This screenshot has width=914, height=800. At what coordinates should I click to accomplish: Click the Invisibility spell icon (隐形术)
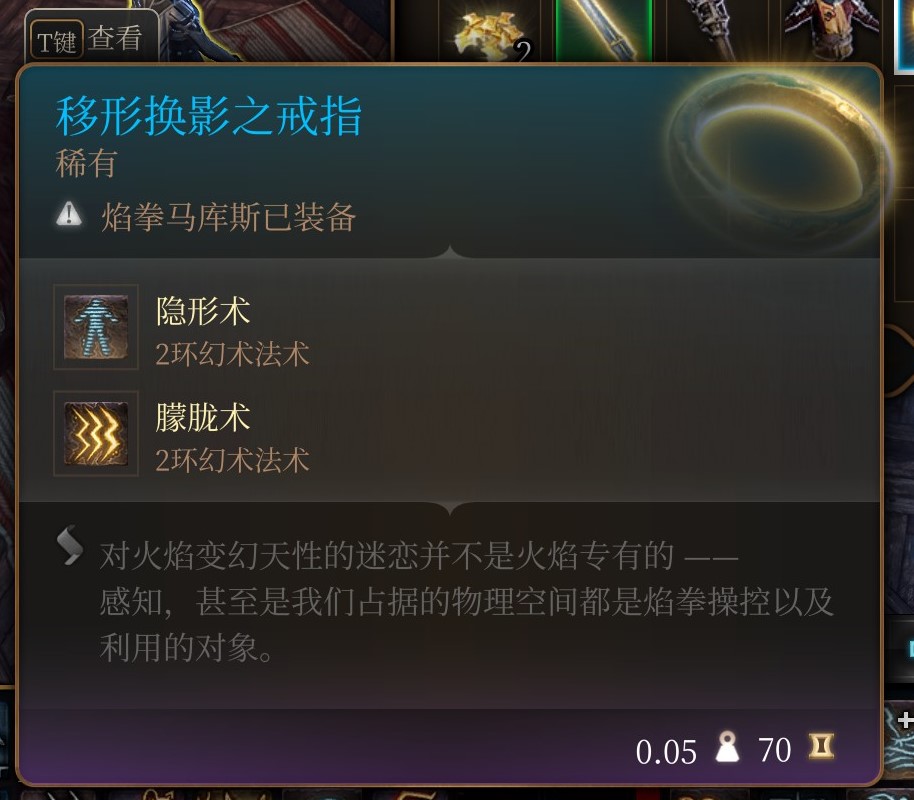click(96, 327)
